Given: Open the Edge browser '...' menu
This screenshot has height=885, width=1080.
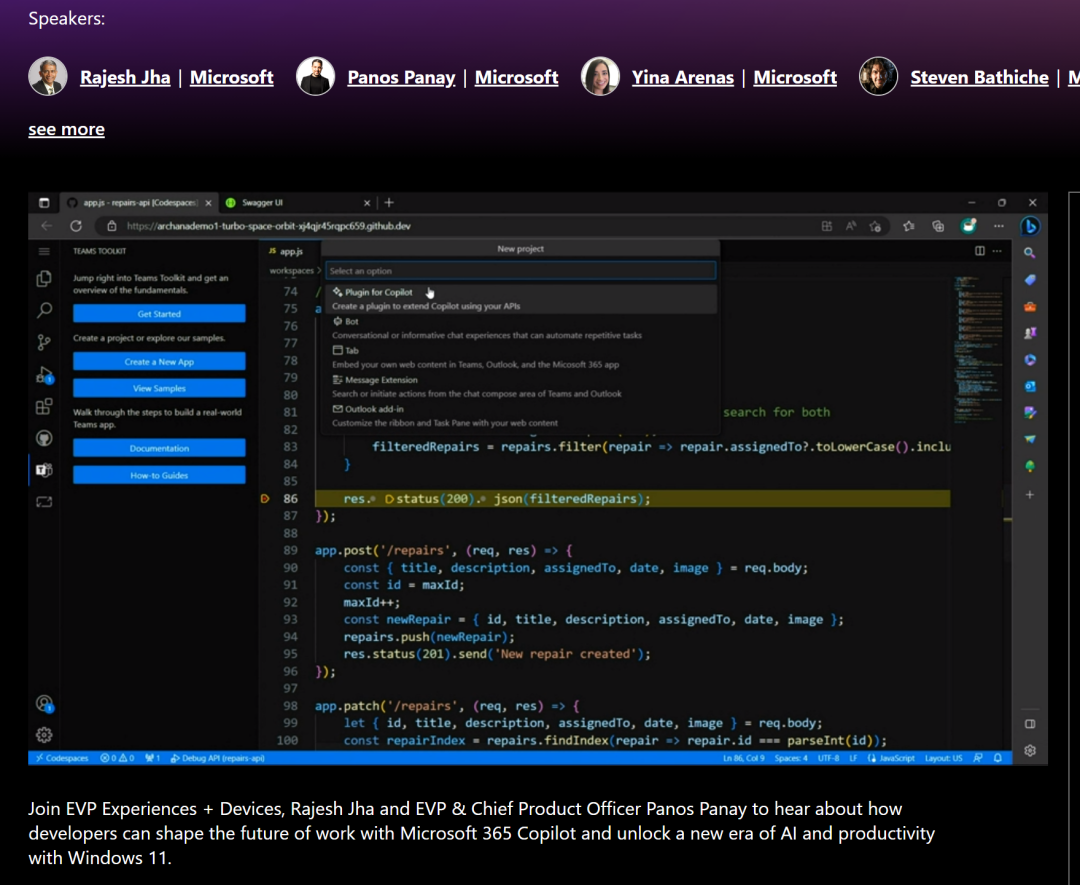Looking at the screenshot, I should point(997,226).
